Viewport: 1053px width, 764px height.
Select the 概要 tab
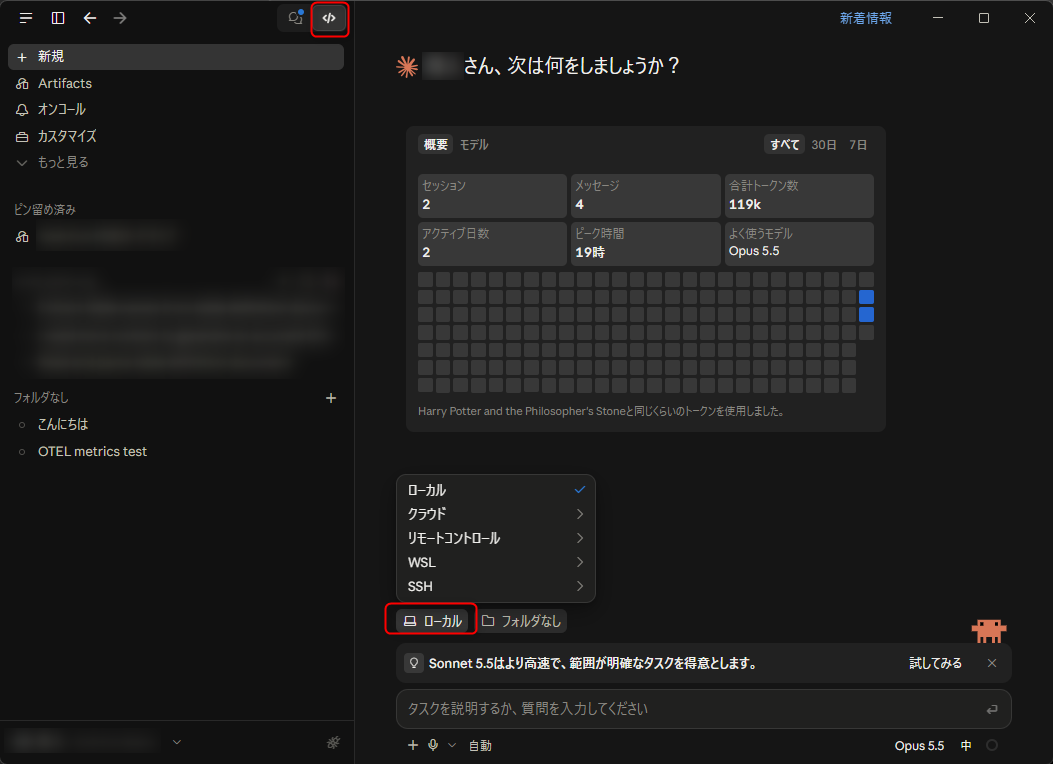[x=436, y=144]
